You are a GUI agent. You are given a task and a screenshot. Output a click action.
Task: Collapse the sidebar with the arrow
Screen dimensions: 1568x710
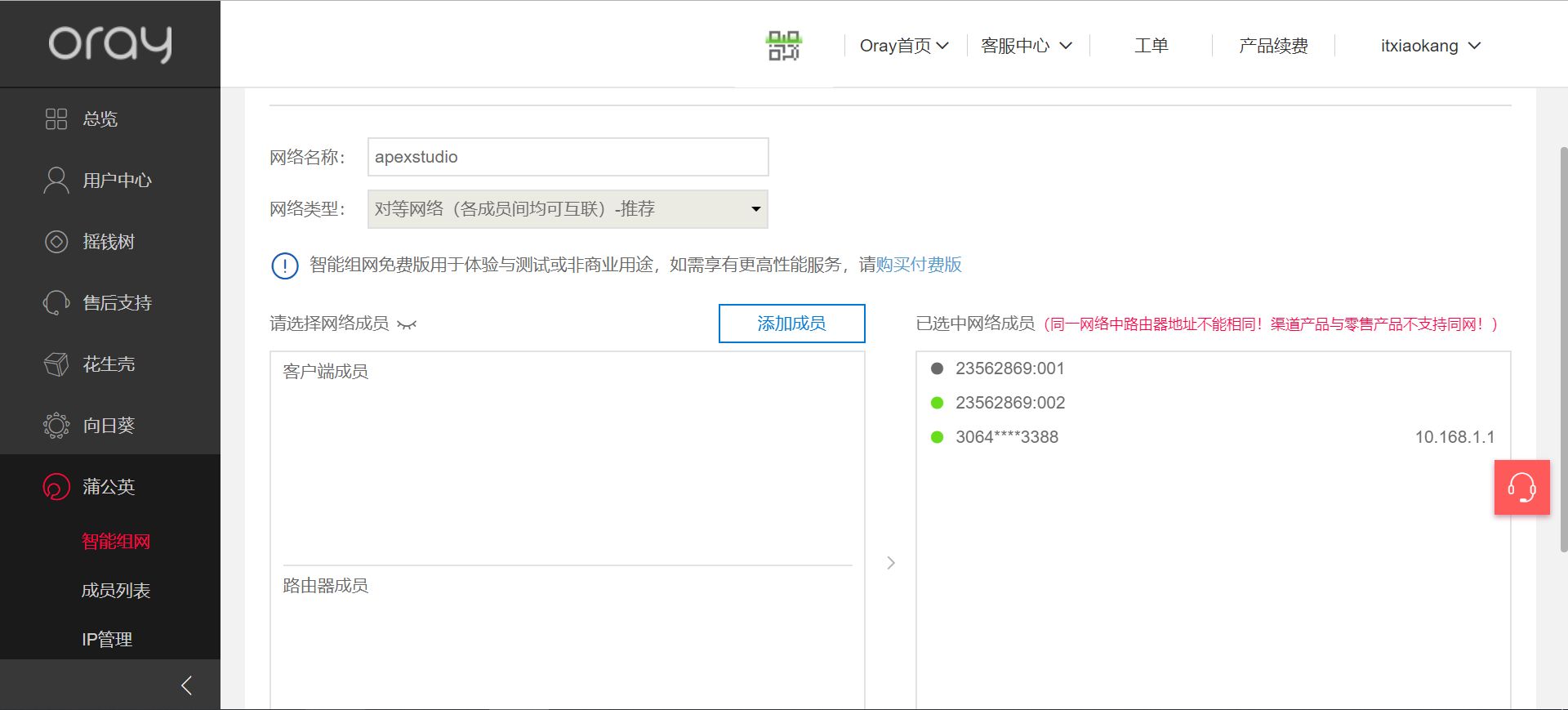[x=186, y=685]
